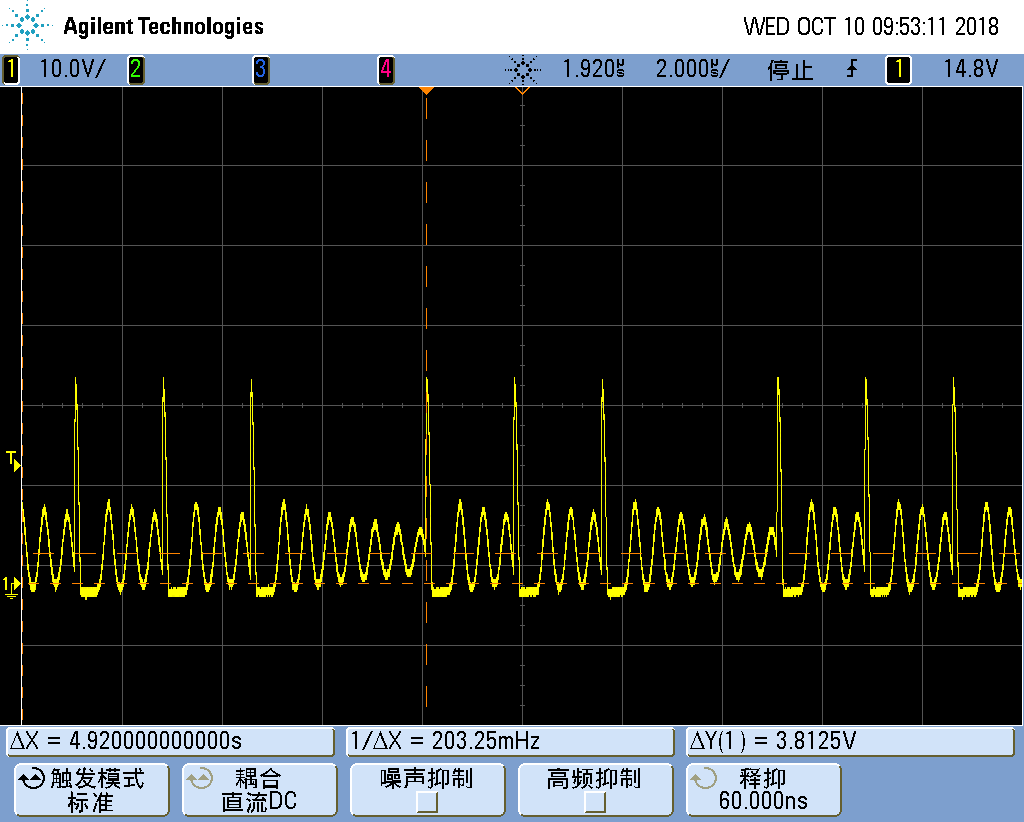Toggle the 噪声抑制 checkbox
Image resolution: width=1024 pixels, height=822 pixels.
coord(426,802)
